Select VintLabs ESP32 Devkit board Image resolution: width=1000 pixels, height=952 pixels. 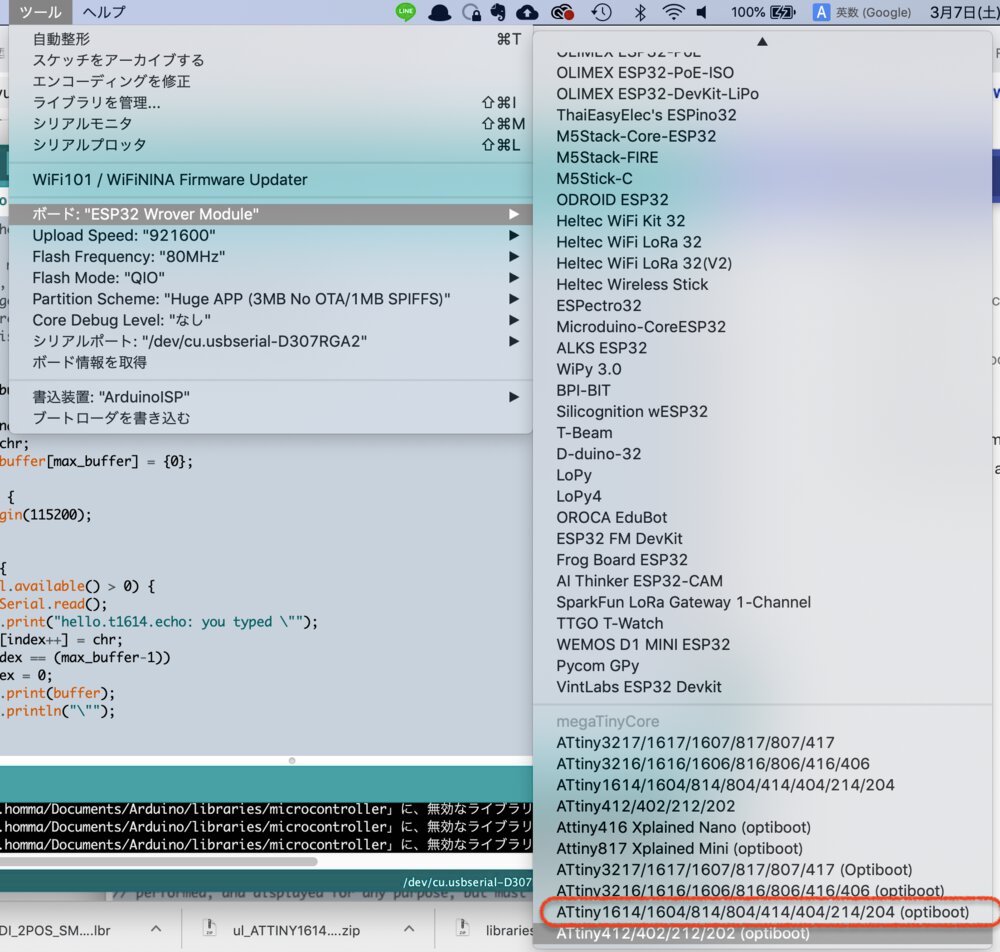762,687
